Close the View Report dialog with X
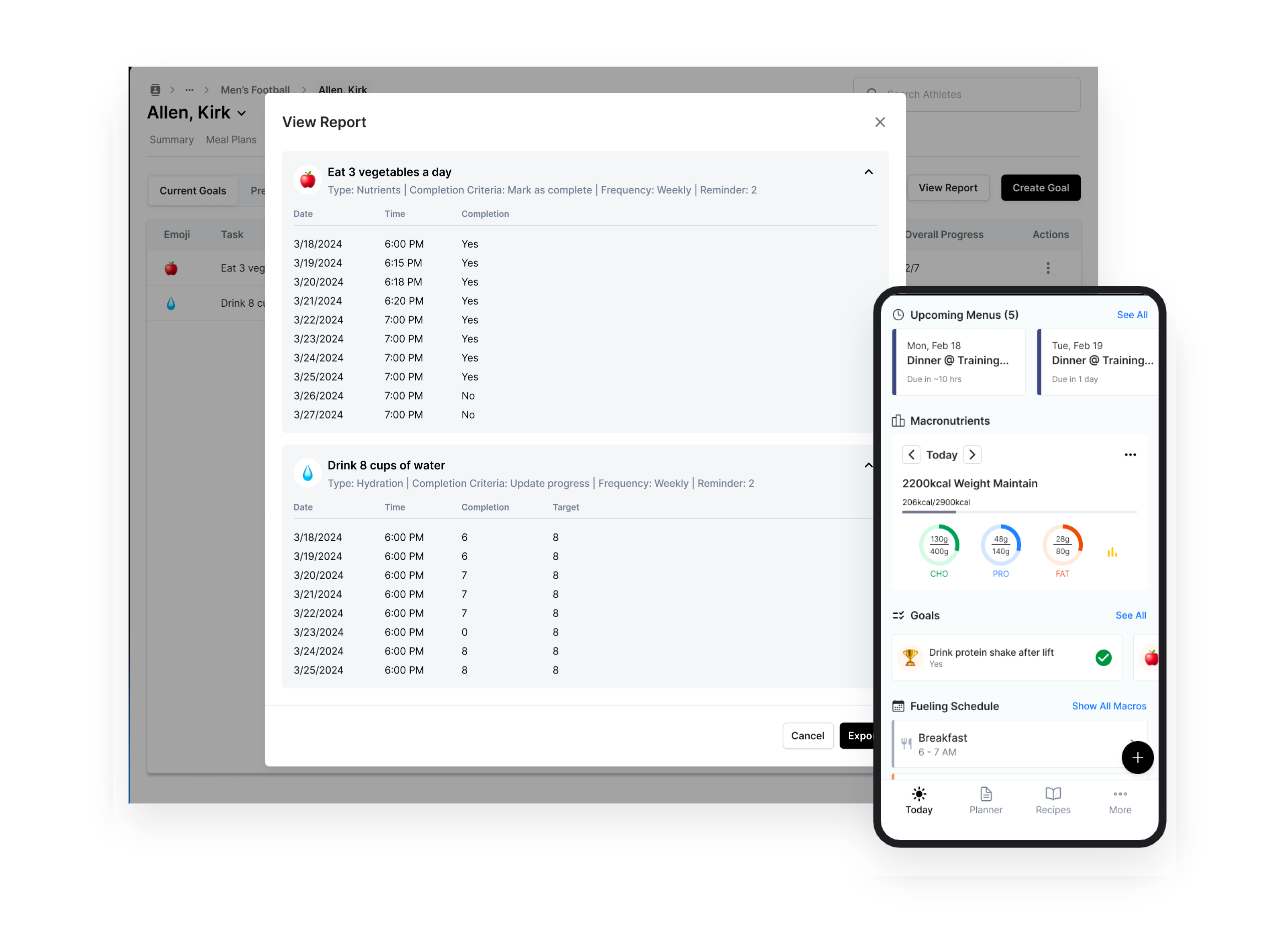The image size is (1278, 936). tap(880, 122)
